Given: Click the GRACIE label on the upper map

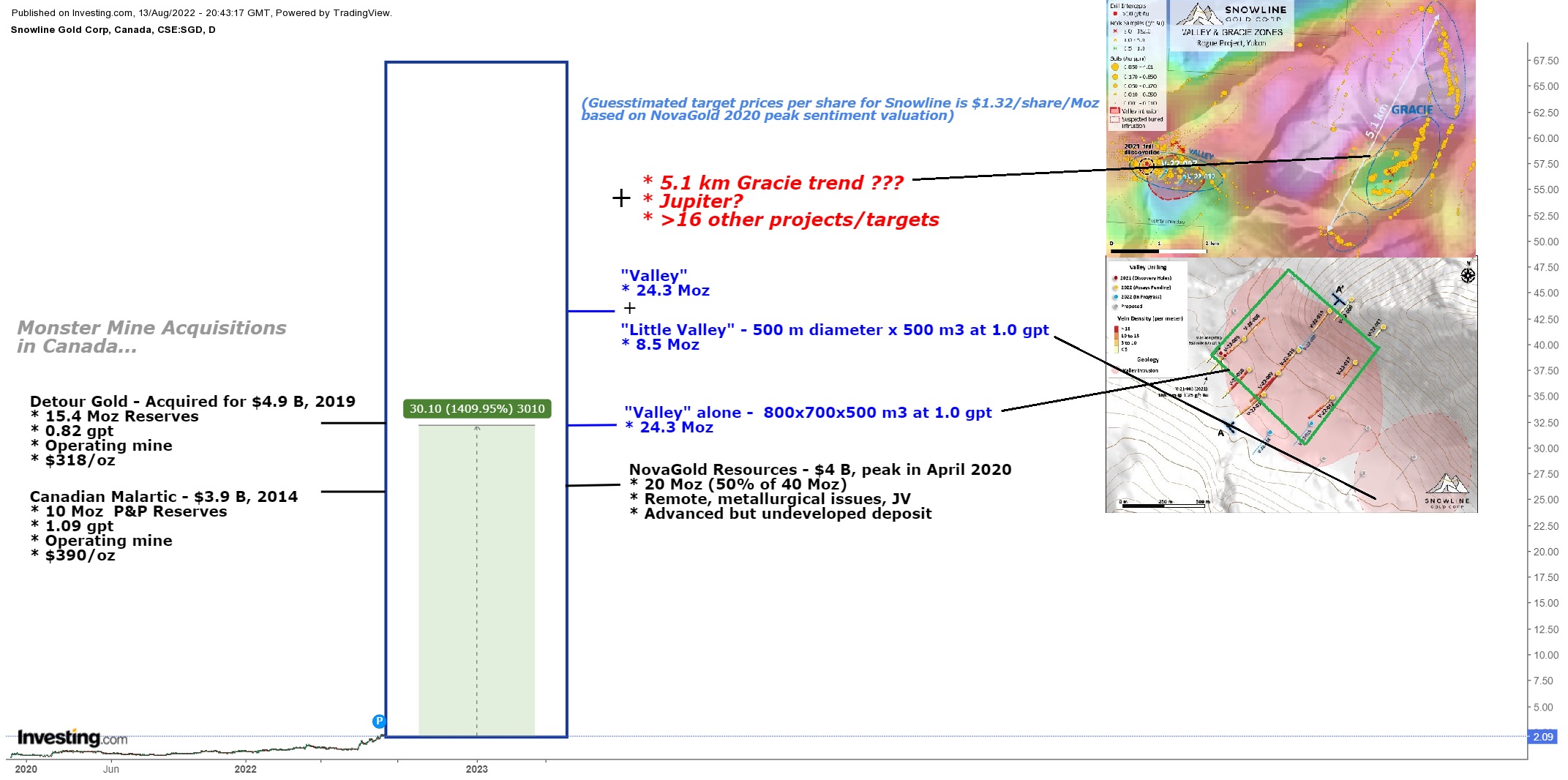Looking at the screenshot, I should 1411,110.
